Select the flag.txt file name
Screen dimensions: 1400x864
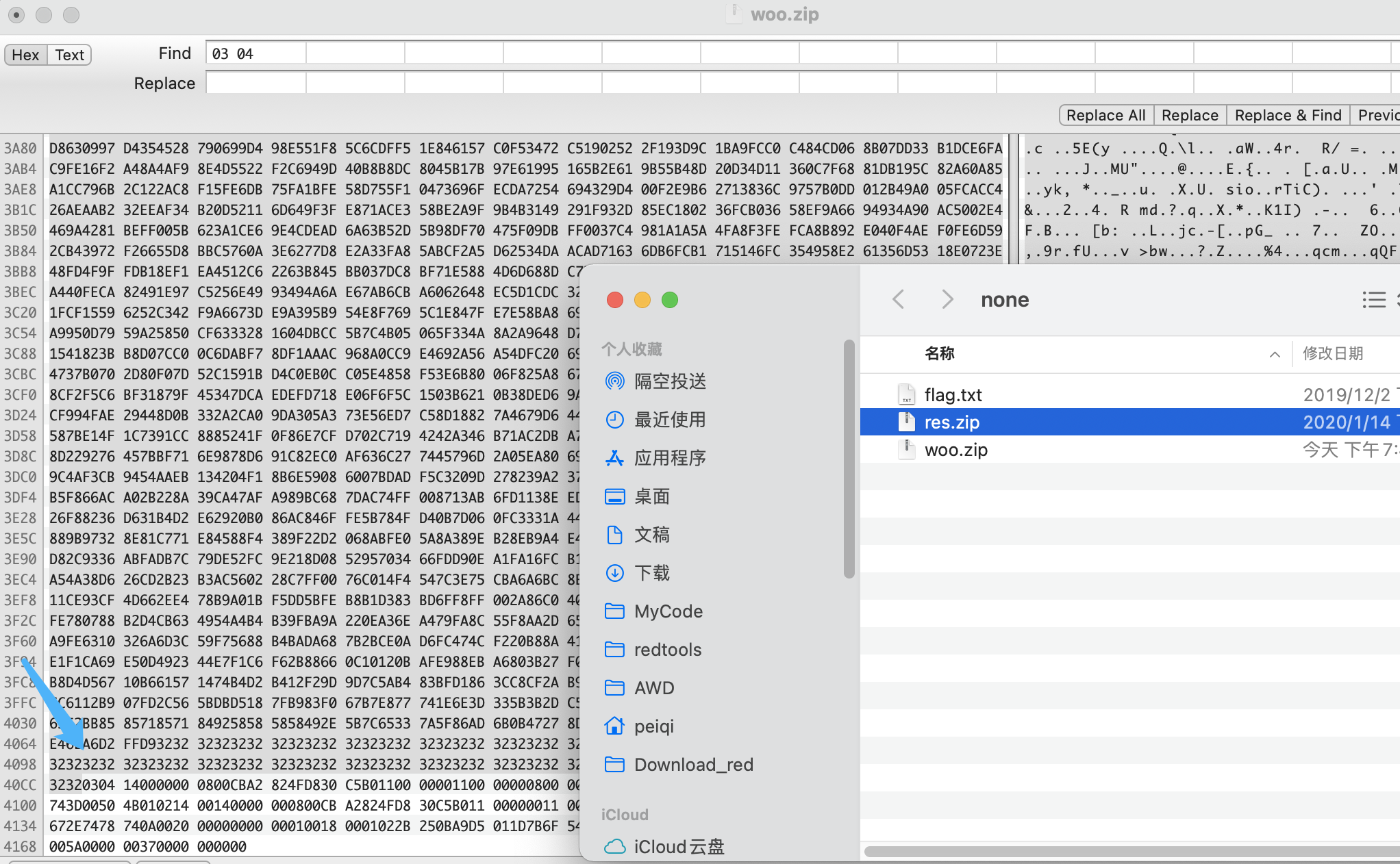[953, 395]
